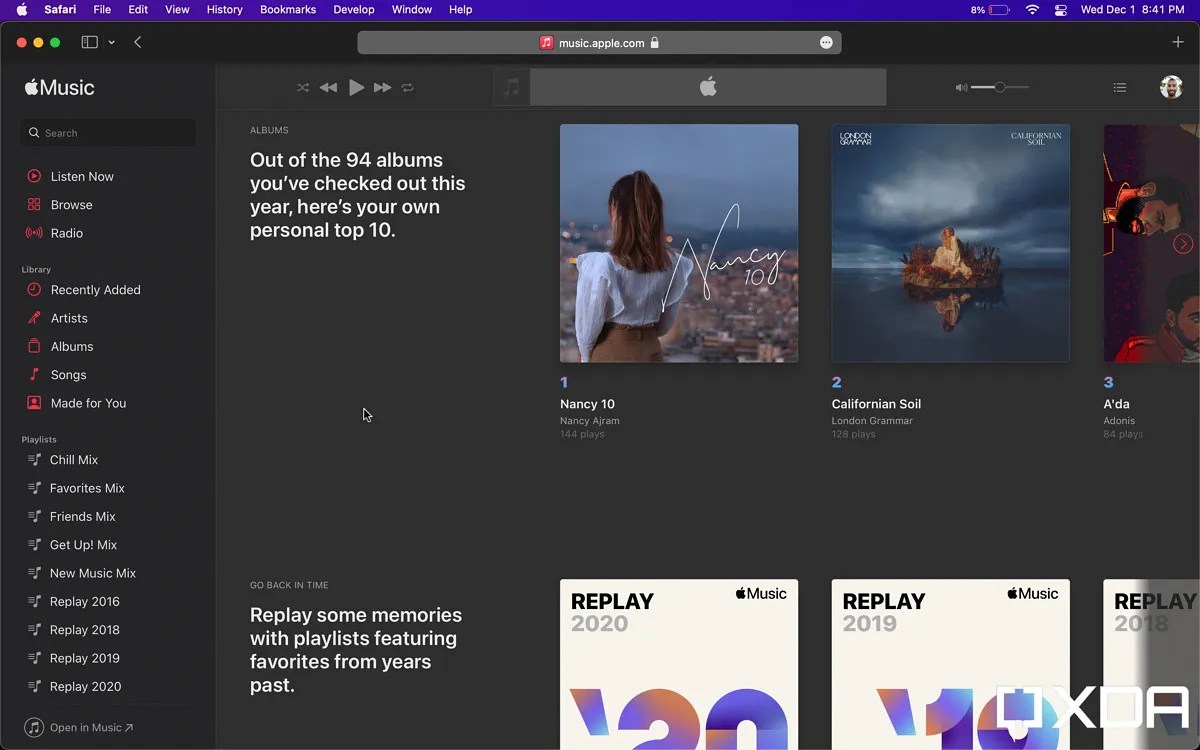The image size is (1200, 750).
Task: View your Artists library
Action: coord(70,318)
